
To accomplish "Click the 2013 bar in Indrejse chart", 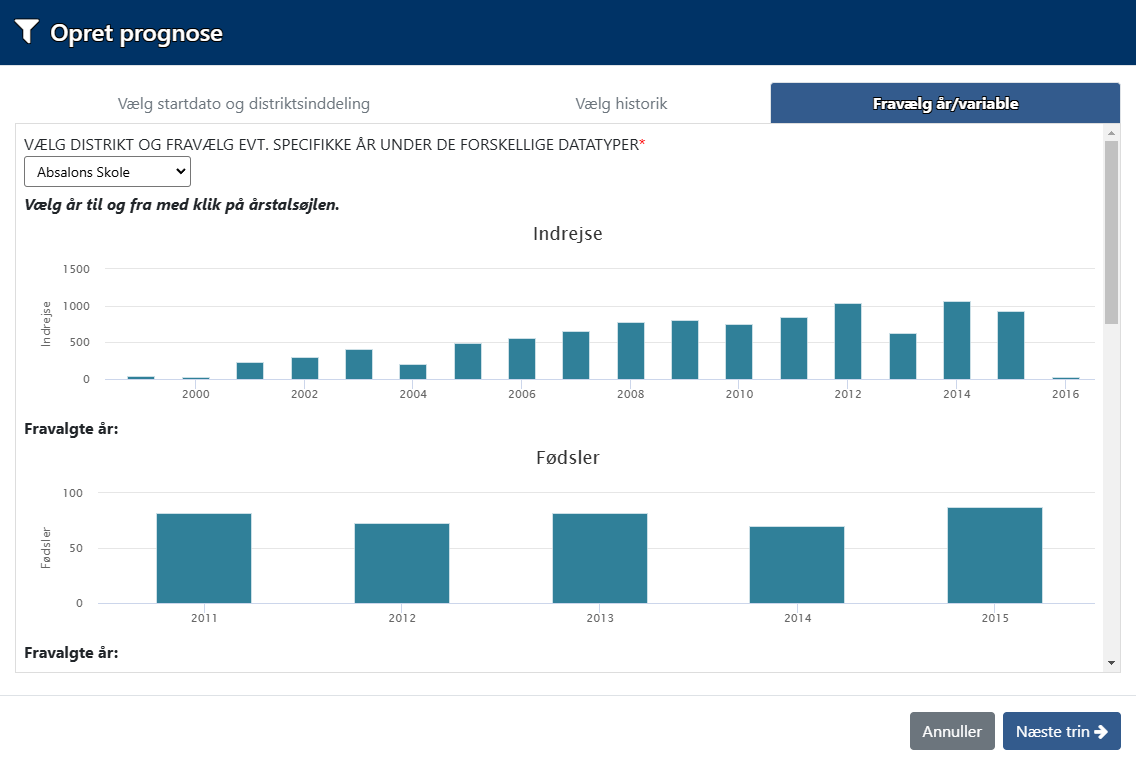I will coord(903,356).
